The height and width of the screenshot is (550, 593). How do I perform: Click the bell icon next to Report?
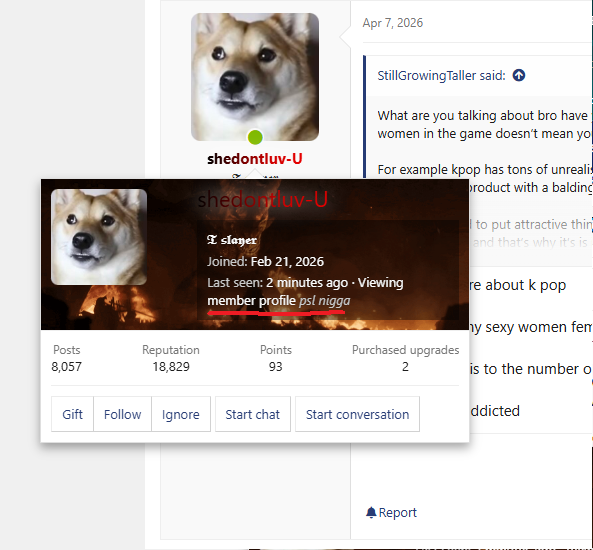(x=371, y=512)
